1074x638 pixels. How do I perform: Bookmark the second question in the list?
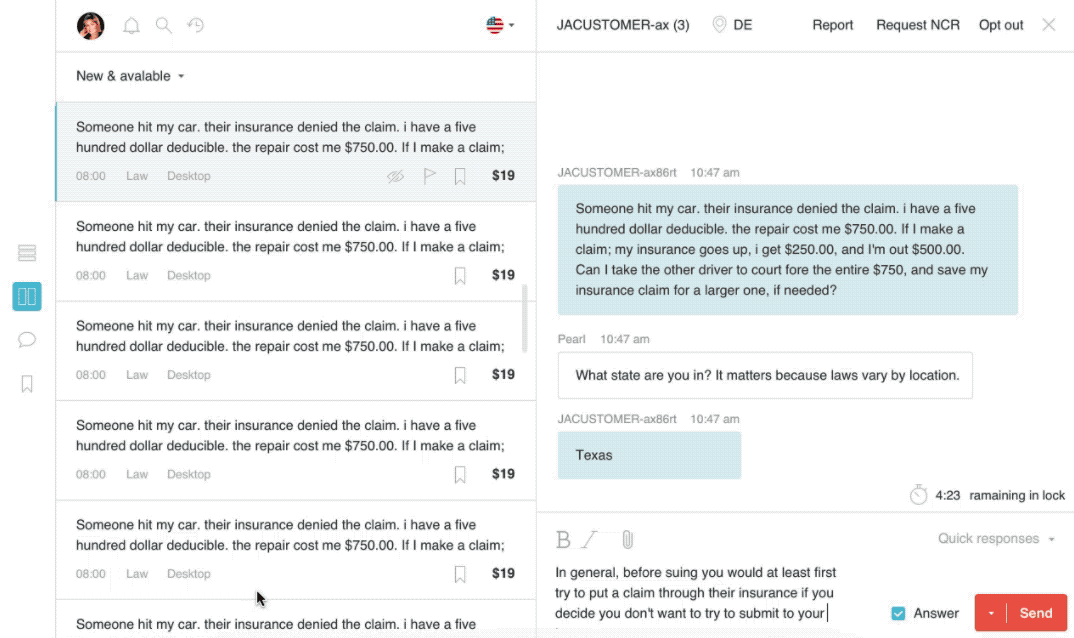click(460, 276)
